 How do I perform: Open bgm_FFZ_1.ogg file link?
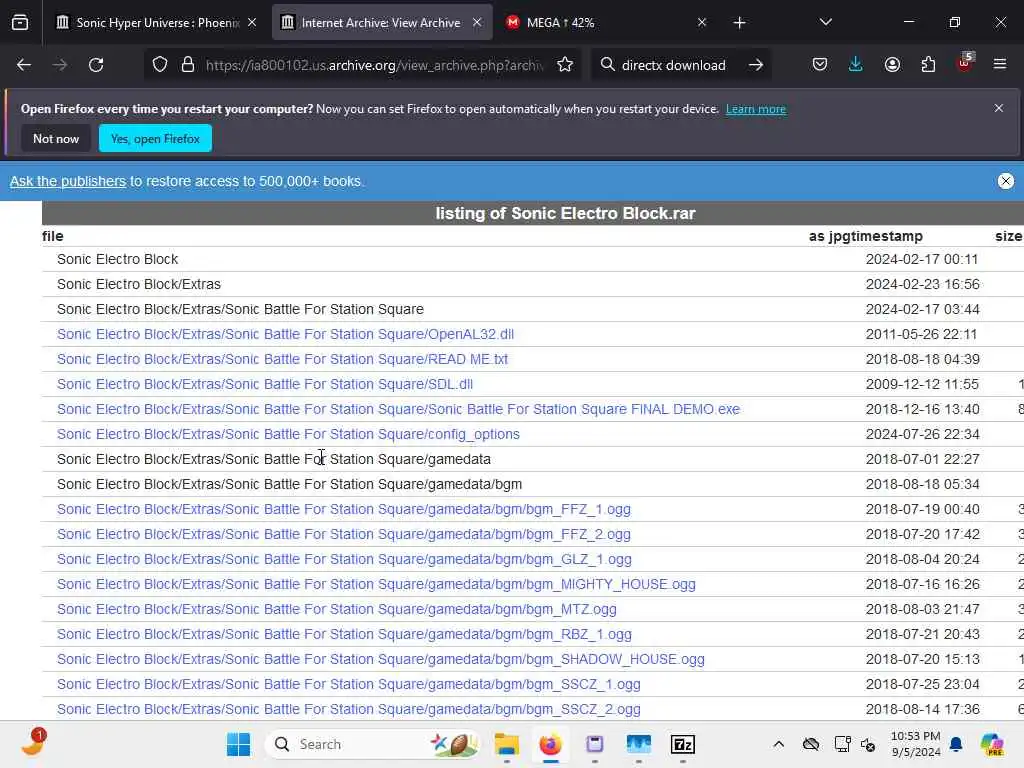pos(344,509)
